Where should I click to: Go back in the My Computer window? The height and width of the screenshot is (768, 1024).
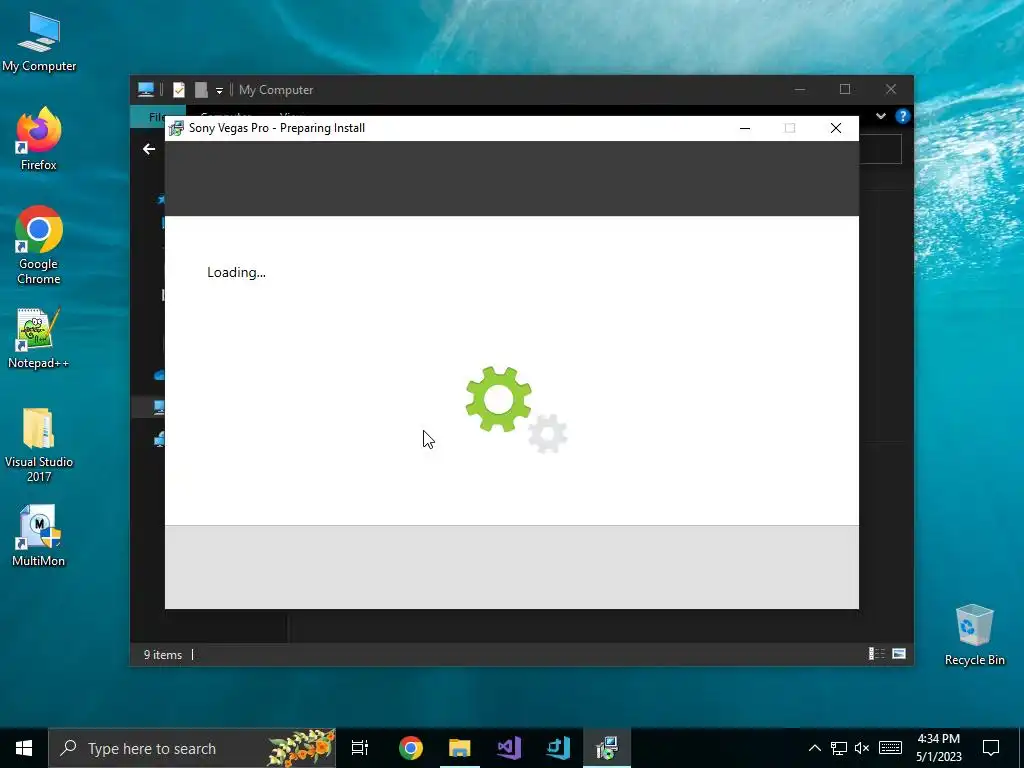coord(149,149)
